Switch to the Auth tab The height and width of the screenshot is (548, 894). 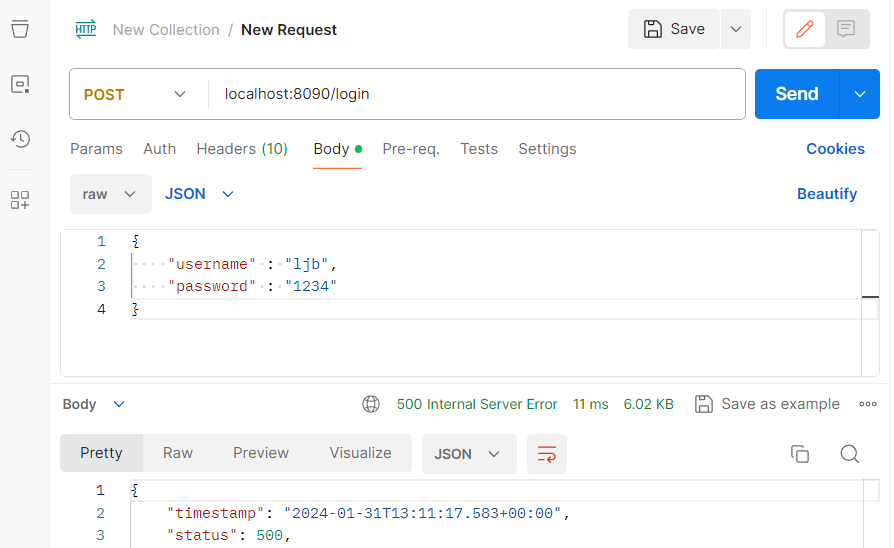point(160,149)
